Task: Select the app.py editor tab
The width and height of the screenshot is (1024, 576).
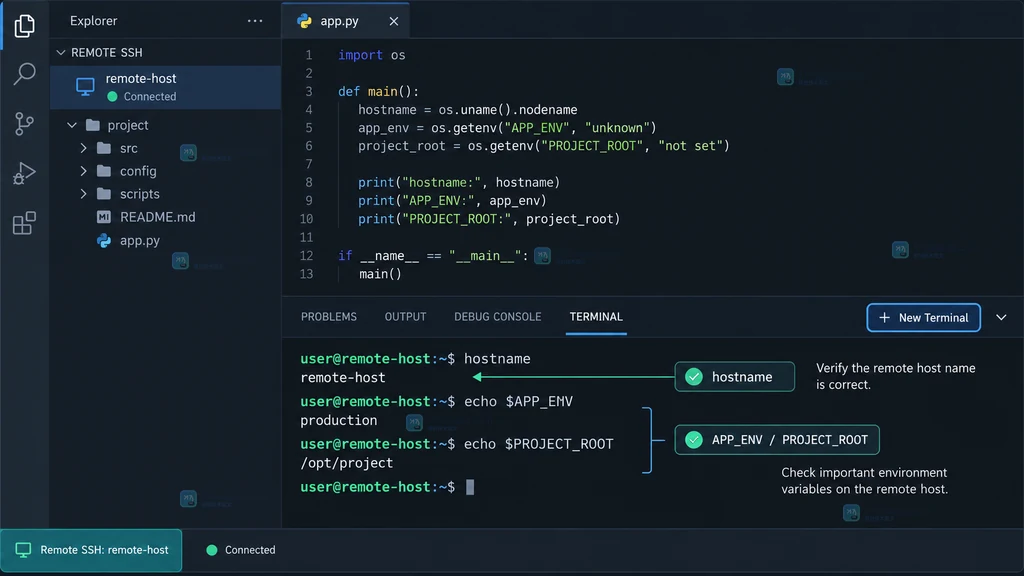Action: tap(345, 21)
